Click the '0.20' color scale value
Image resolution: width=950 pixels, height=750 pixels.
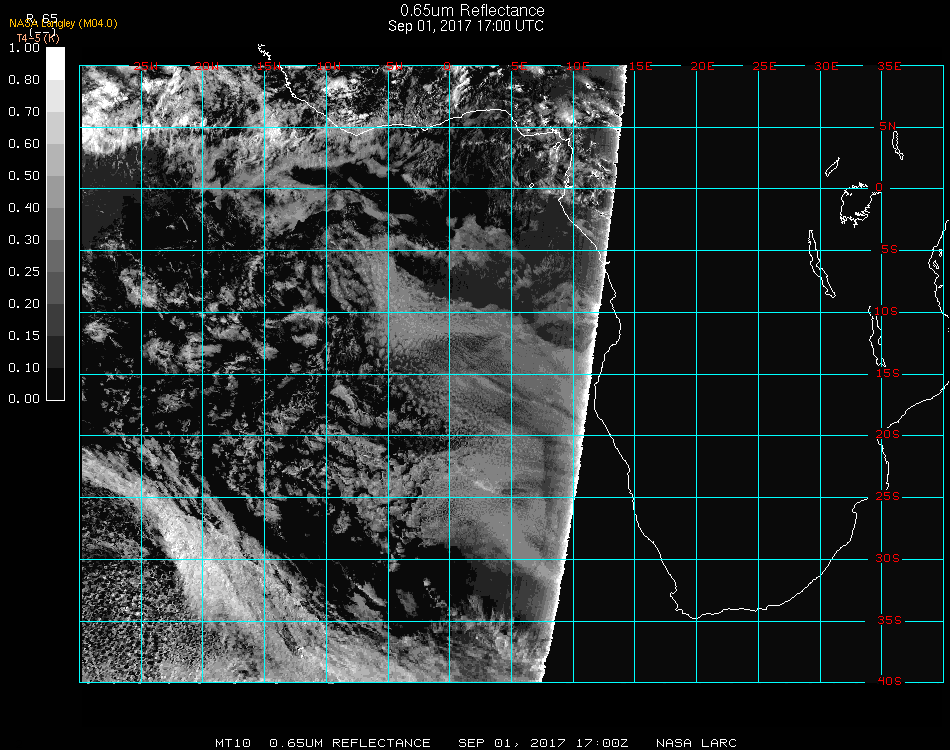[x=24, y=304]
